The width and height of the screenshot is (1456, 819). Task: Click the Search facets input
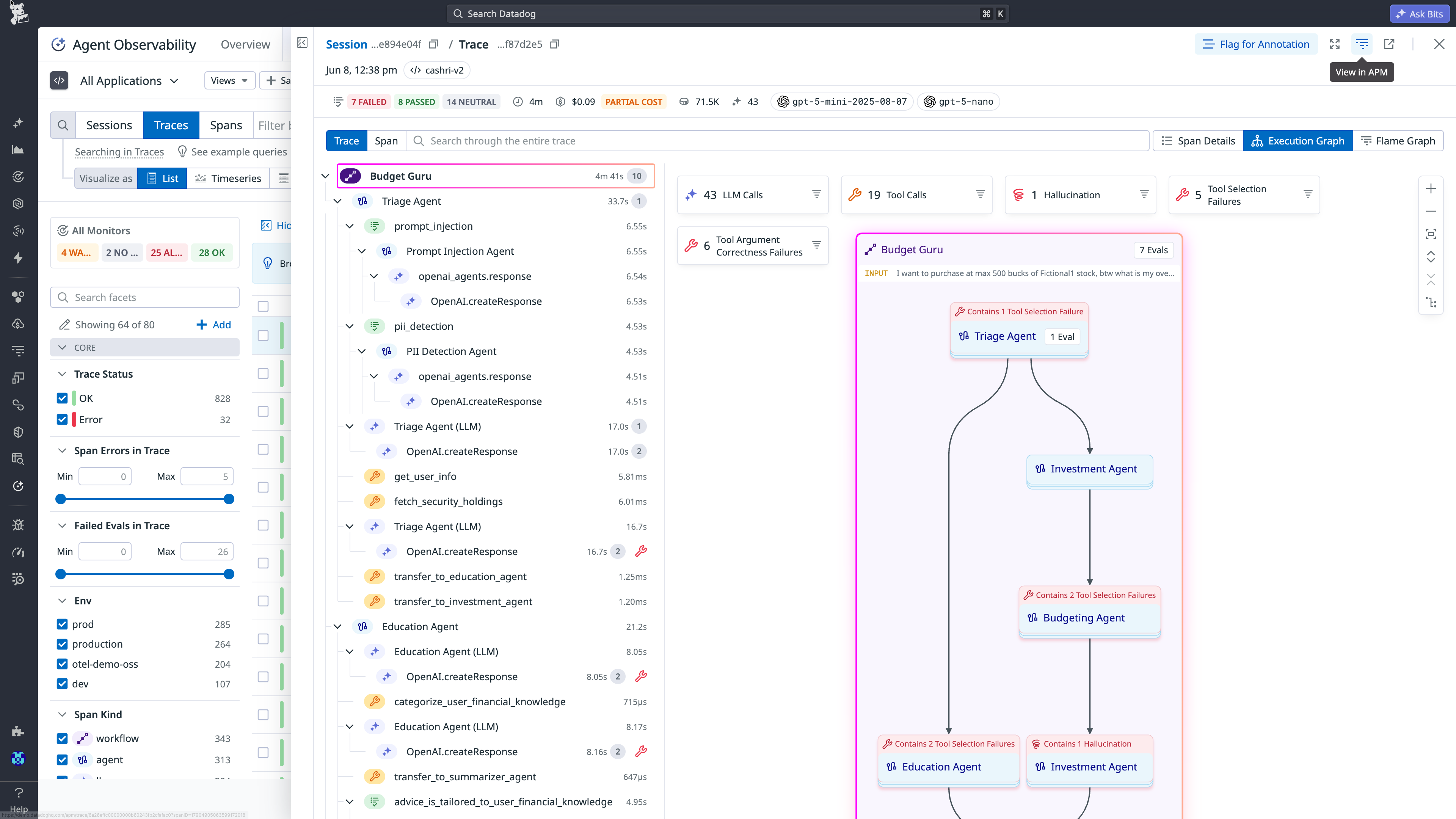tap(145, 297)
